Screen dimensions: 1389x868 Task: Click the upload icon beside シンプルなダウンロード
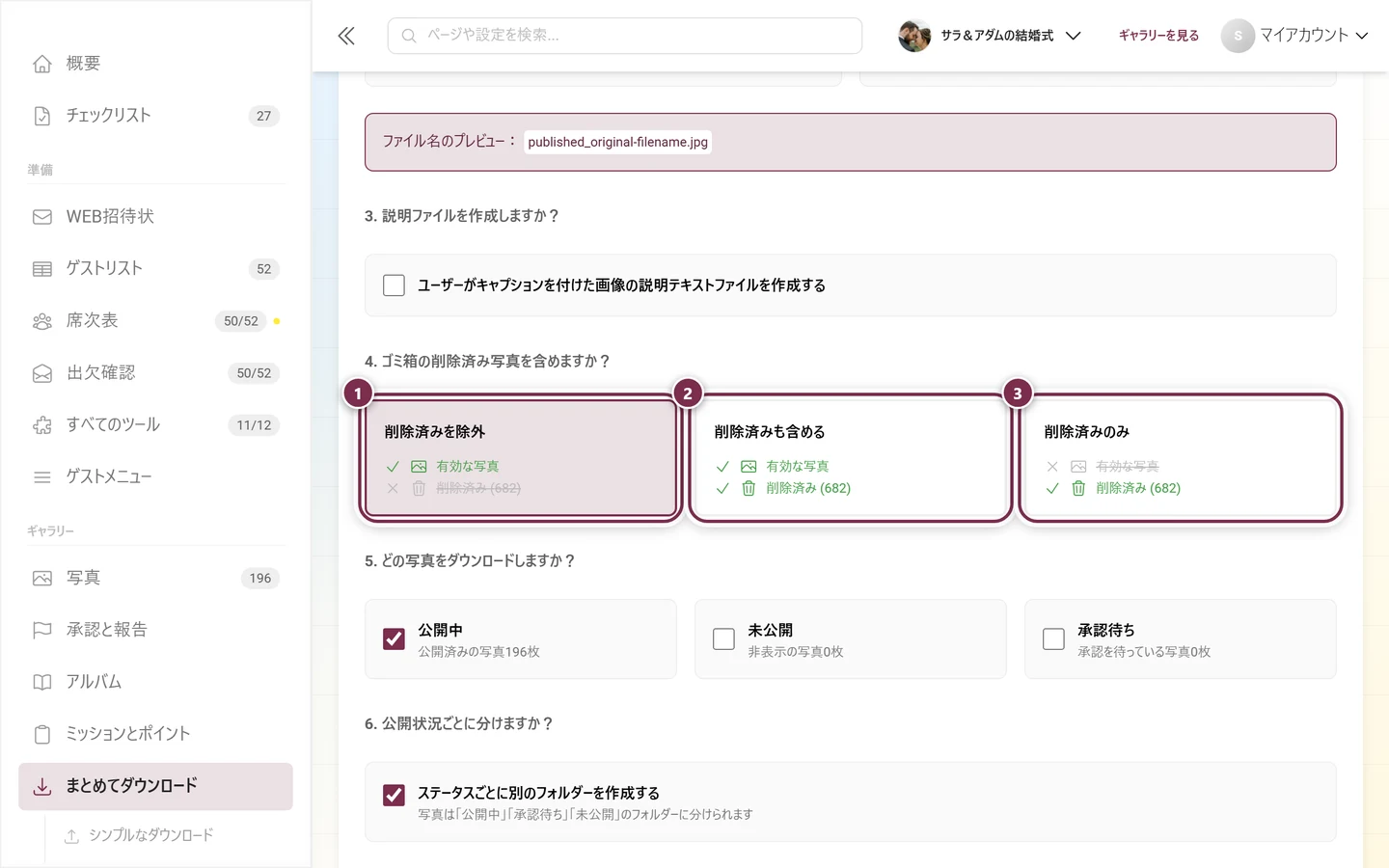(x=71, y=836)
